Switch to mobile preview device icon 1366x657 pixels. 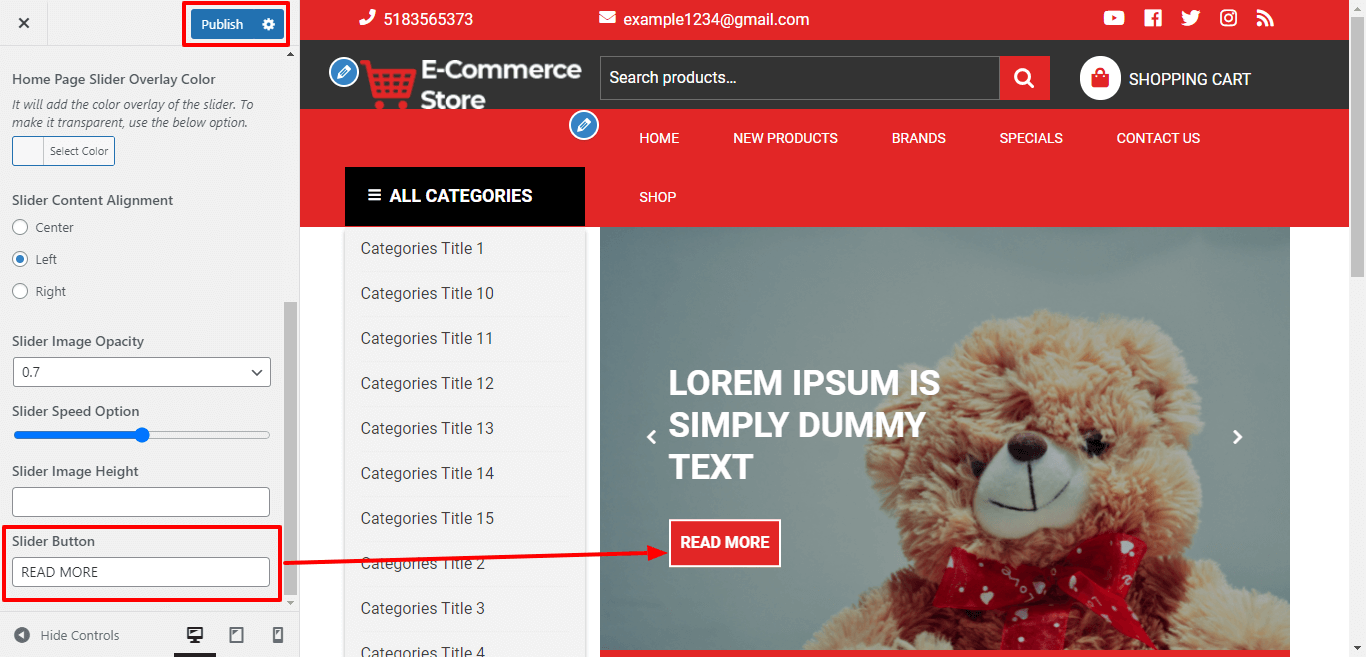point(278,635)
